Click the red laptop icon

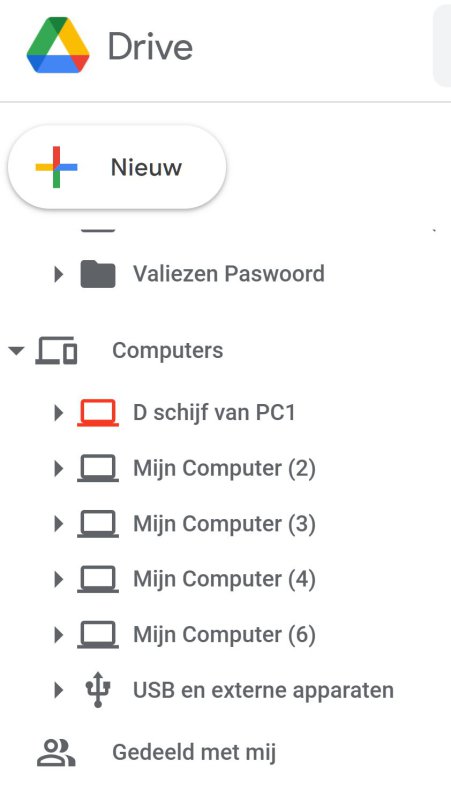click(x=98, y=412)
